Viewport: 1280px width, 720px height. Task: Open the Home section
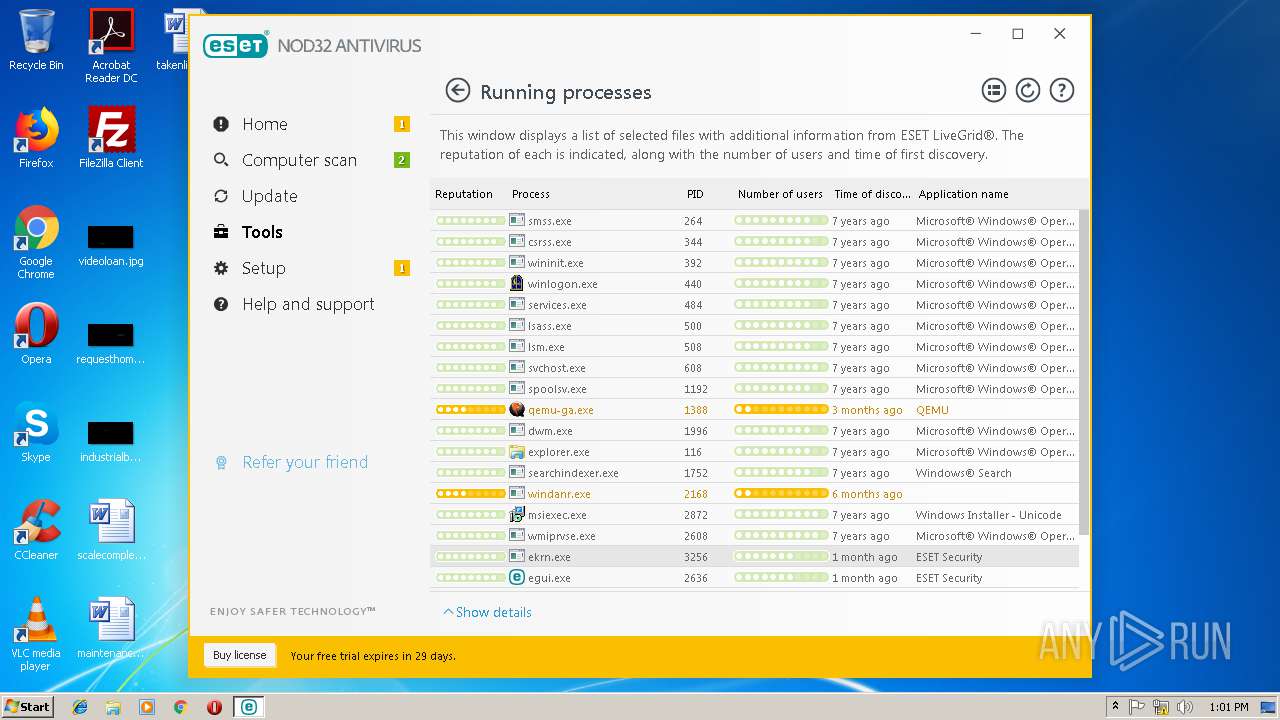click(x=264, y=124)
